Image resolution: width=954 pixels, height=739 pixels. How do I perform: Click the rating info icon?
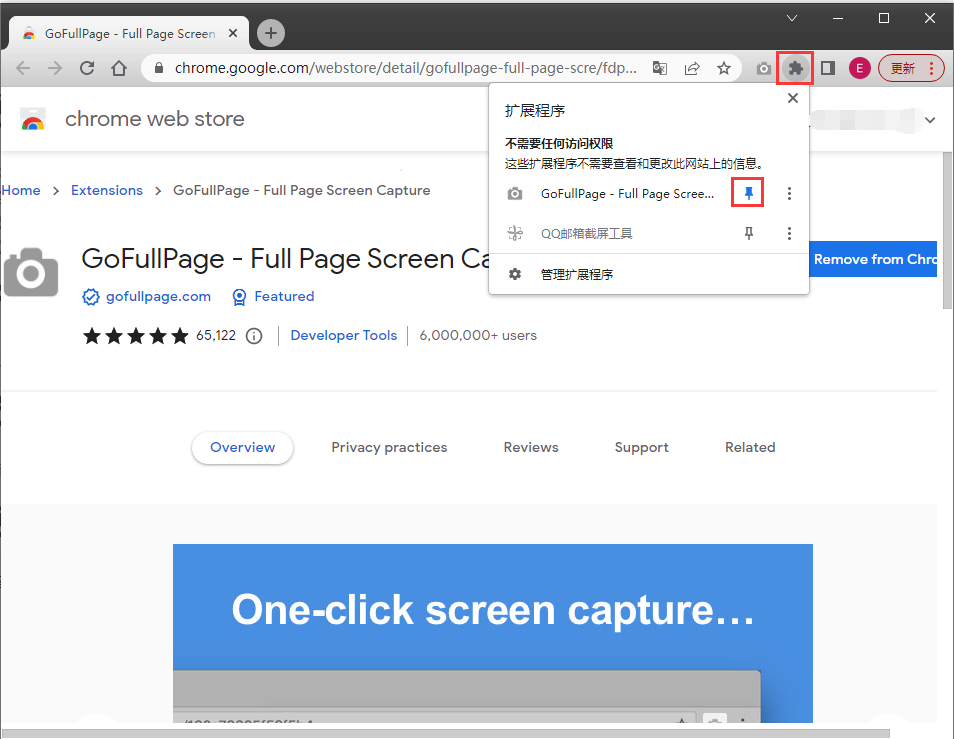click(254, 336)
